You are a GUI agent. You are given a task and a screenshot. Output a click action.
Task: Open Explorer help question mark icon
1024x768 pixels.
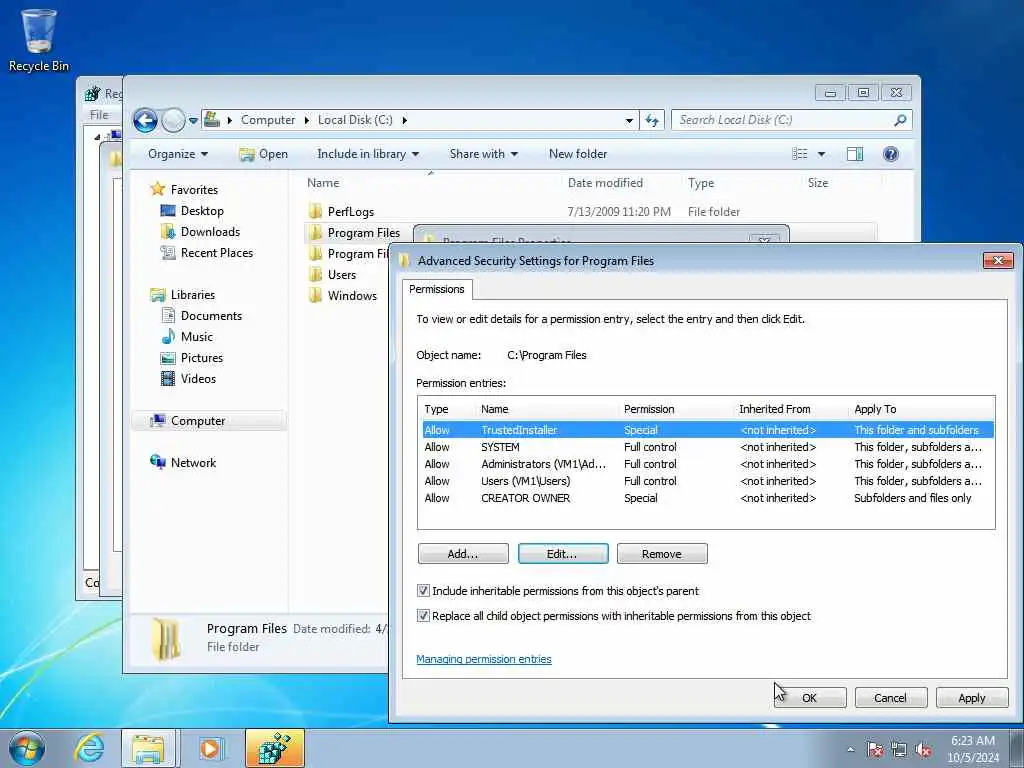[x=890, y=154]
